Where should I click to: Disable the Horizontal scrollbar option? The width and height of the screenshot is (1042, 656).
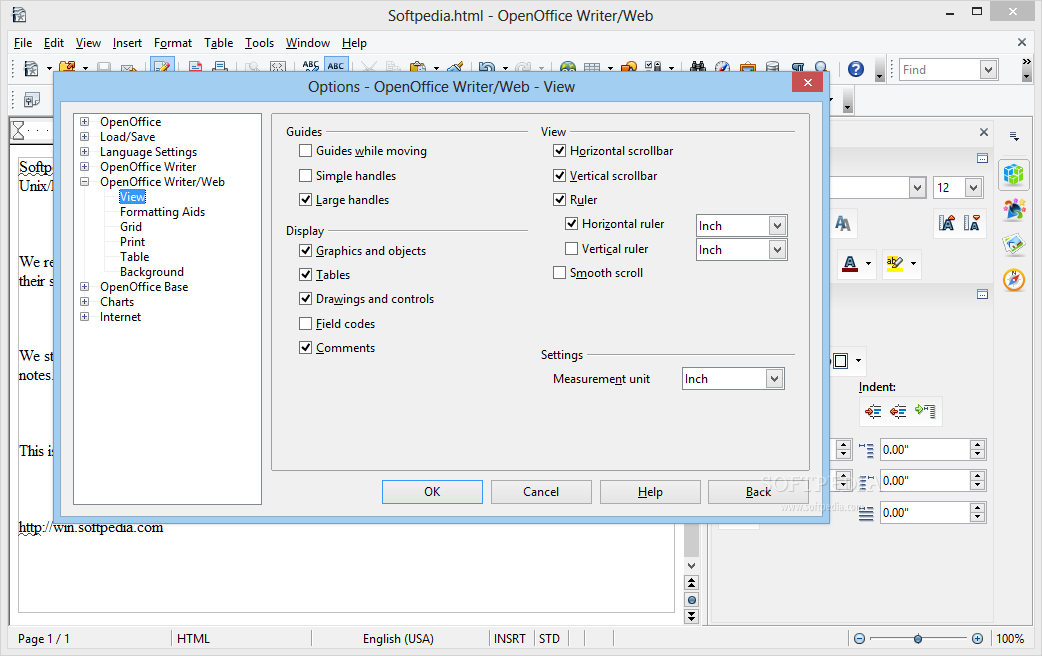(560, 151)
